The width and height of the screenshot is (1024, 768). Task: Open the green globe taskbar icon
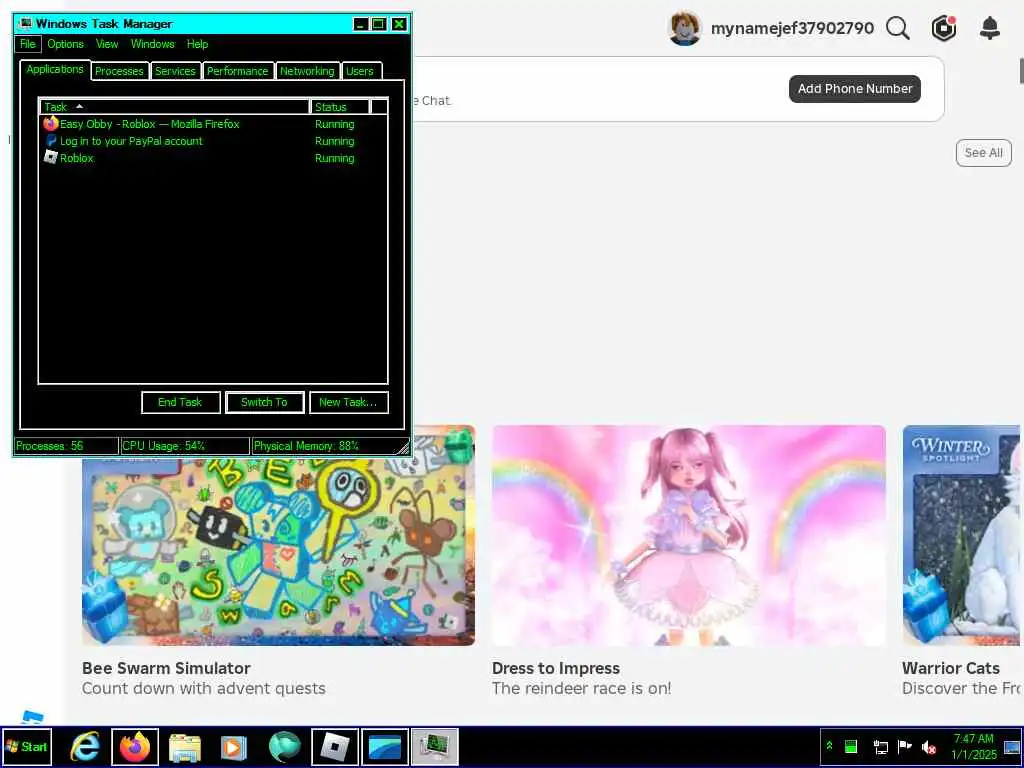(x=284, y=746)
